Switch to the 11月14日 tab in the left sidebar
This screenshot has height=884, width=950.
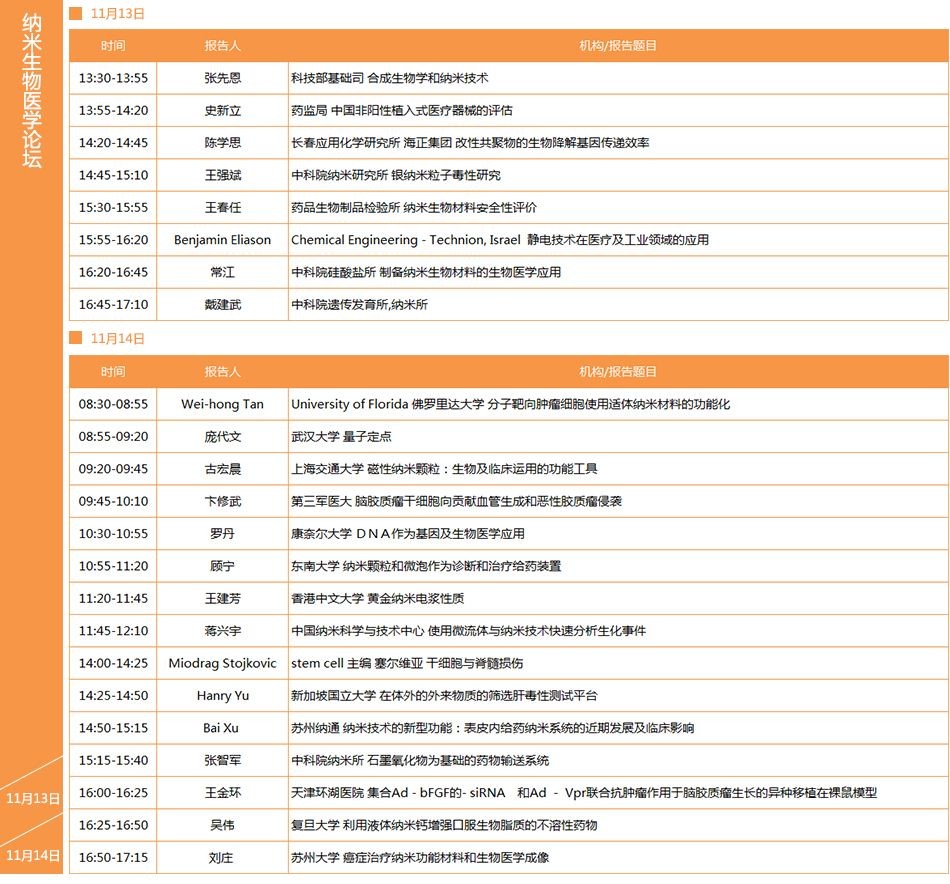pos(32,855)
